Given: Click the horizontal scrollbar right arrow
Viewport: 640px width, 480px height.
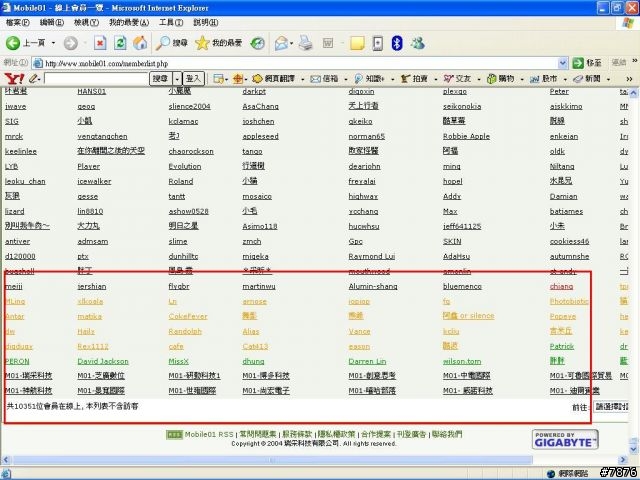Looking at the screenshot, I should pyautogui.click(x=623, y=460).
